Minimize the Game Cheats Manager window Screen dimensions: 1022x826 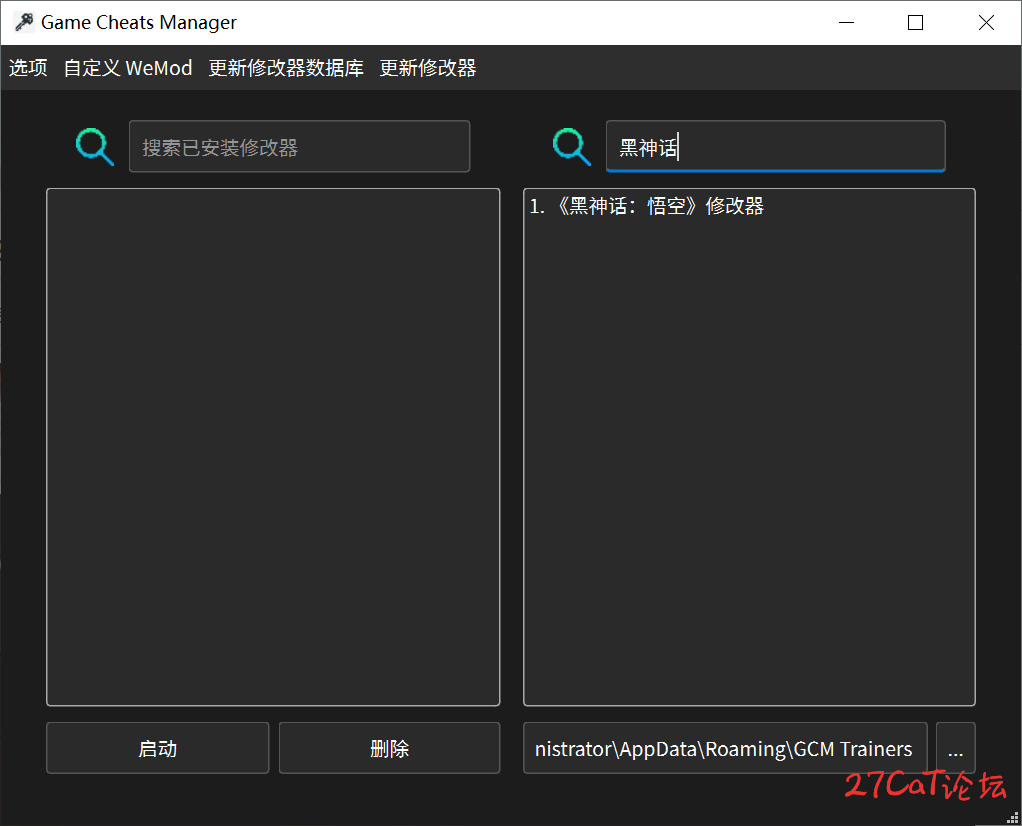[x=847, y=23]
